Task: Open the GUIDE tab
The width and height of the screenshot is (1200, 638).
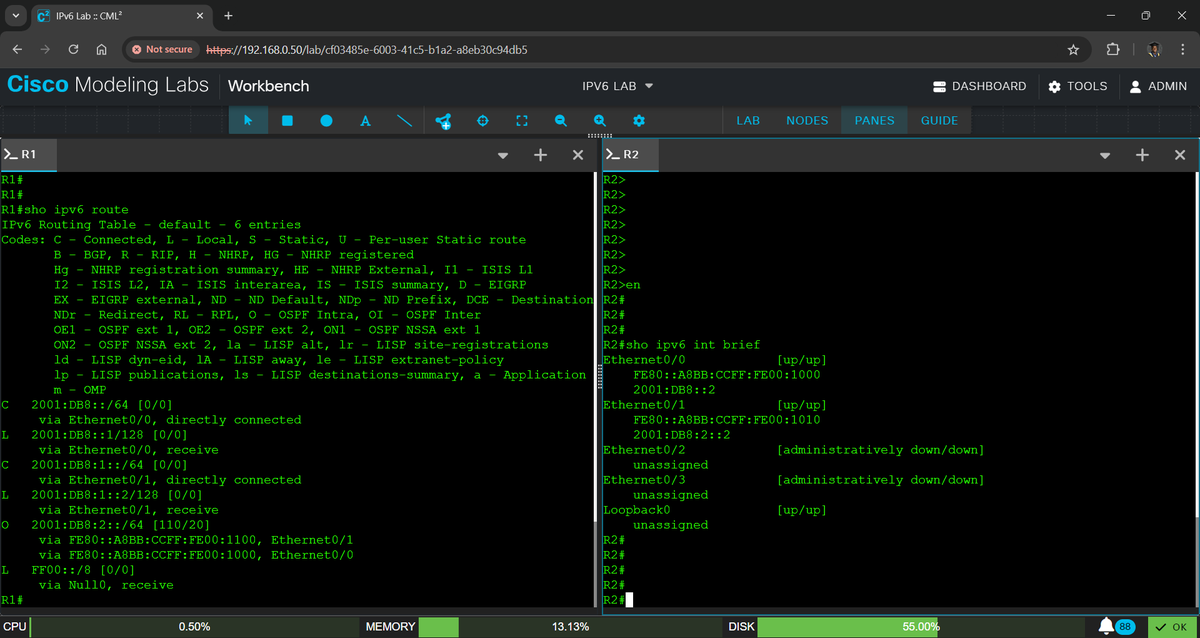Action: pos(939,120)
